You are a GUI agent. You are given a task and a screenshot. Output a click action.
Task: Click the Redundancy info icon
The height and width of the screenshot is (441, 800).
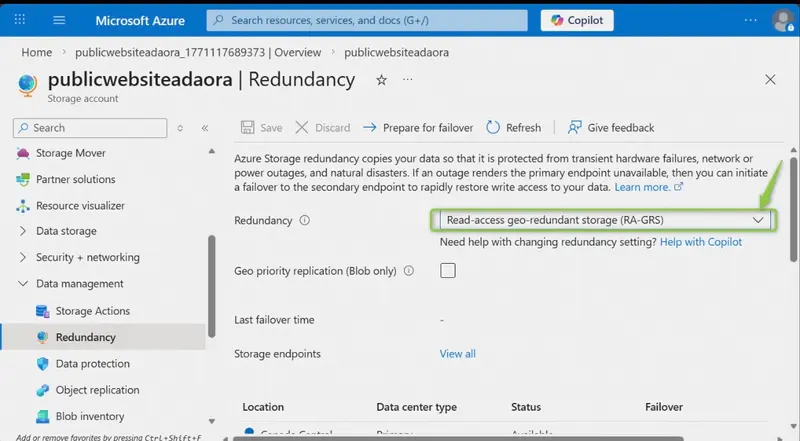(x=305, y=220)
